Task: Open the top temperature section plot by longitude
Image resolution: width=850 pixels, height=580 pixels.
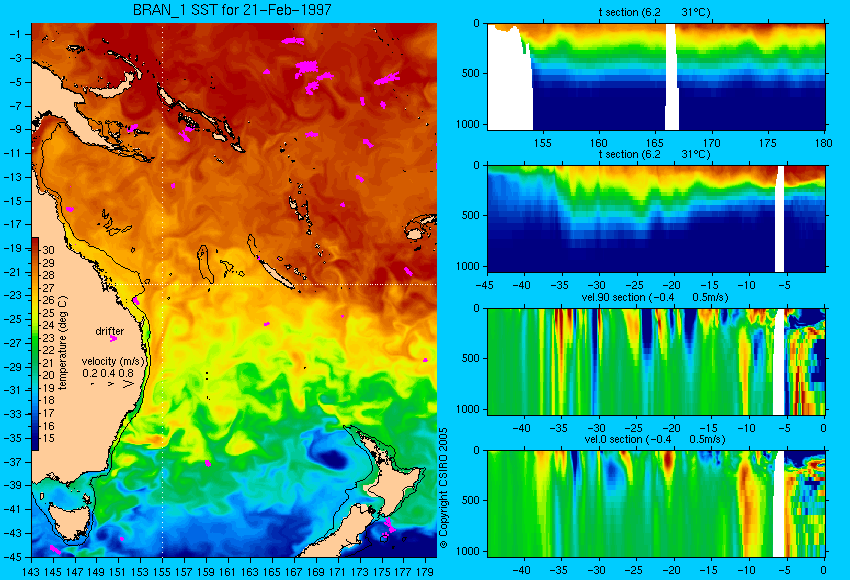Action: [656, 77]
